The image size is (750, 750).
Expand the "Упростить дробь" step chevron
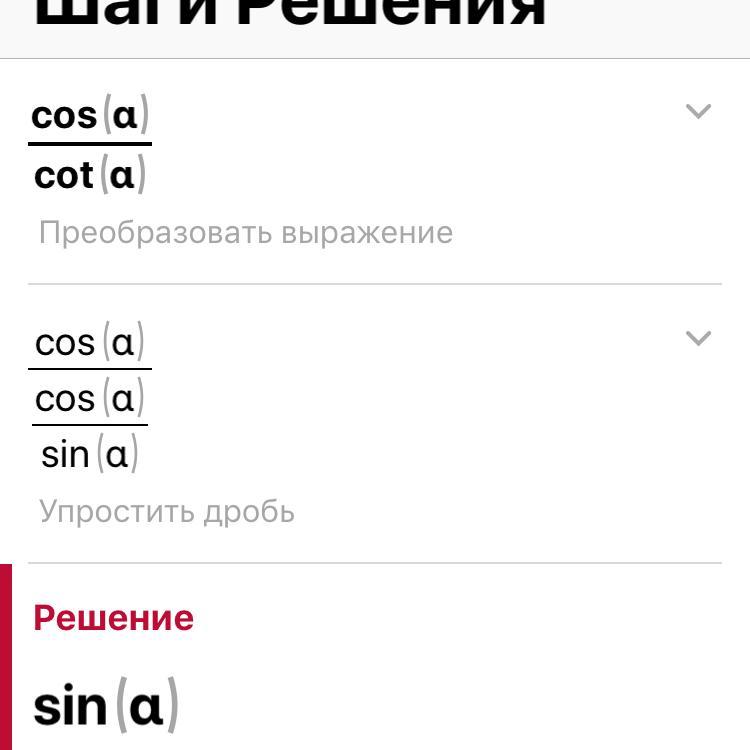click(x=698, y=338)
